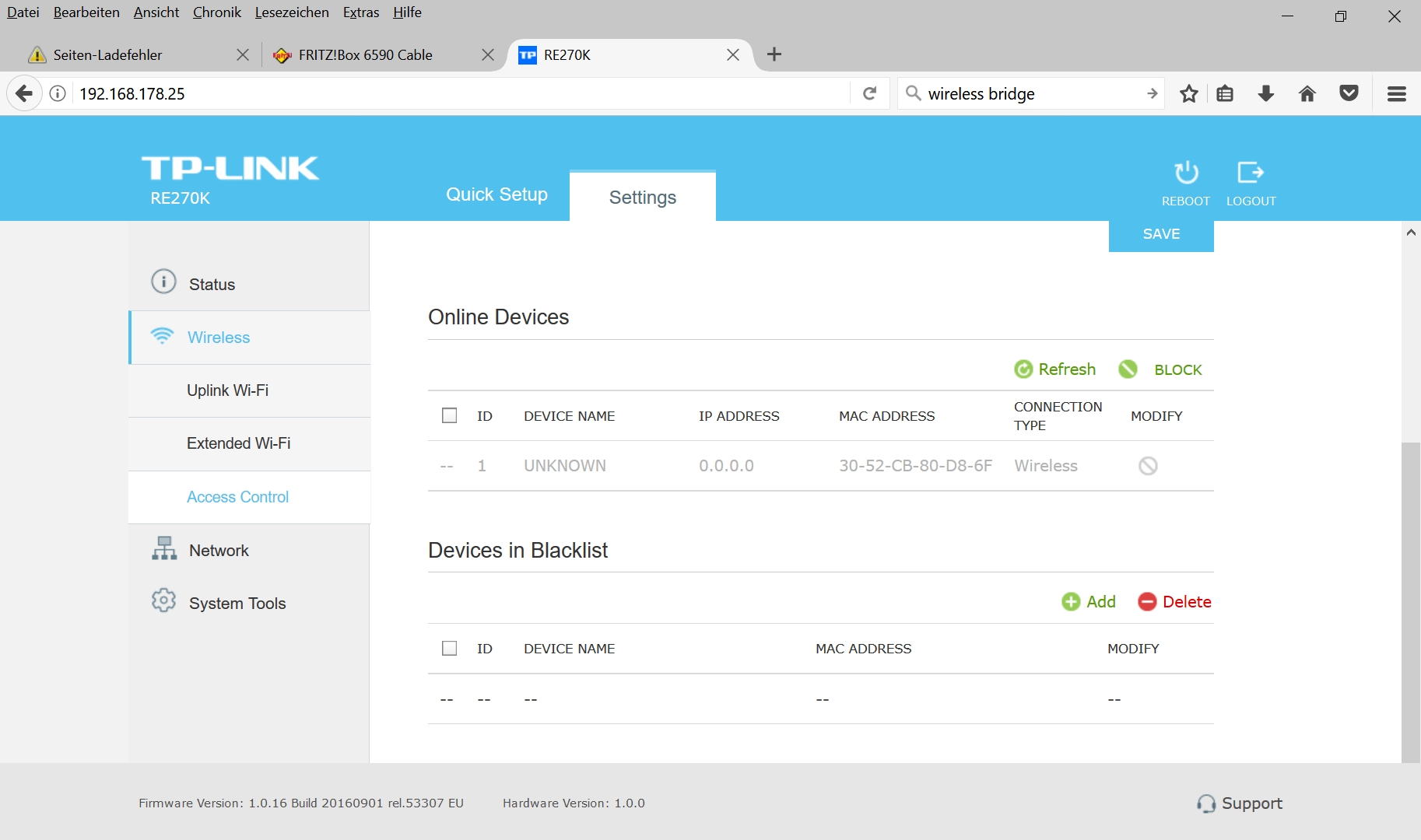Click the red Delete blacklist icon
1421x840 pixels.
click(1147, 602)
